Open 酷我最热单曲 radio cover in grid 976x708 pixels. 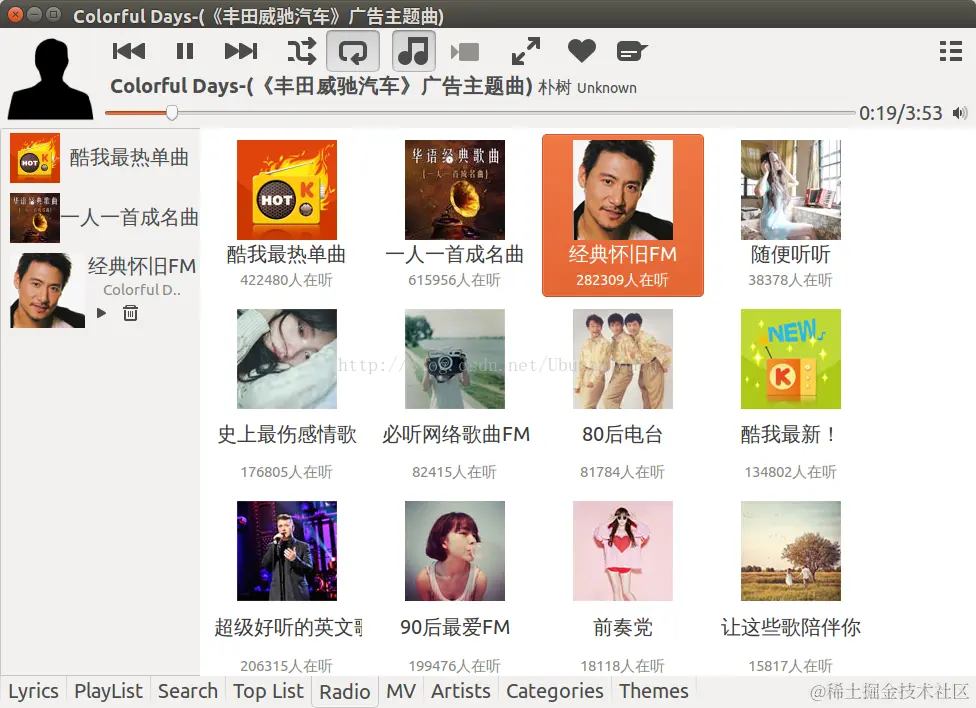click(286, 190)
